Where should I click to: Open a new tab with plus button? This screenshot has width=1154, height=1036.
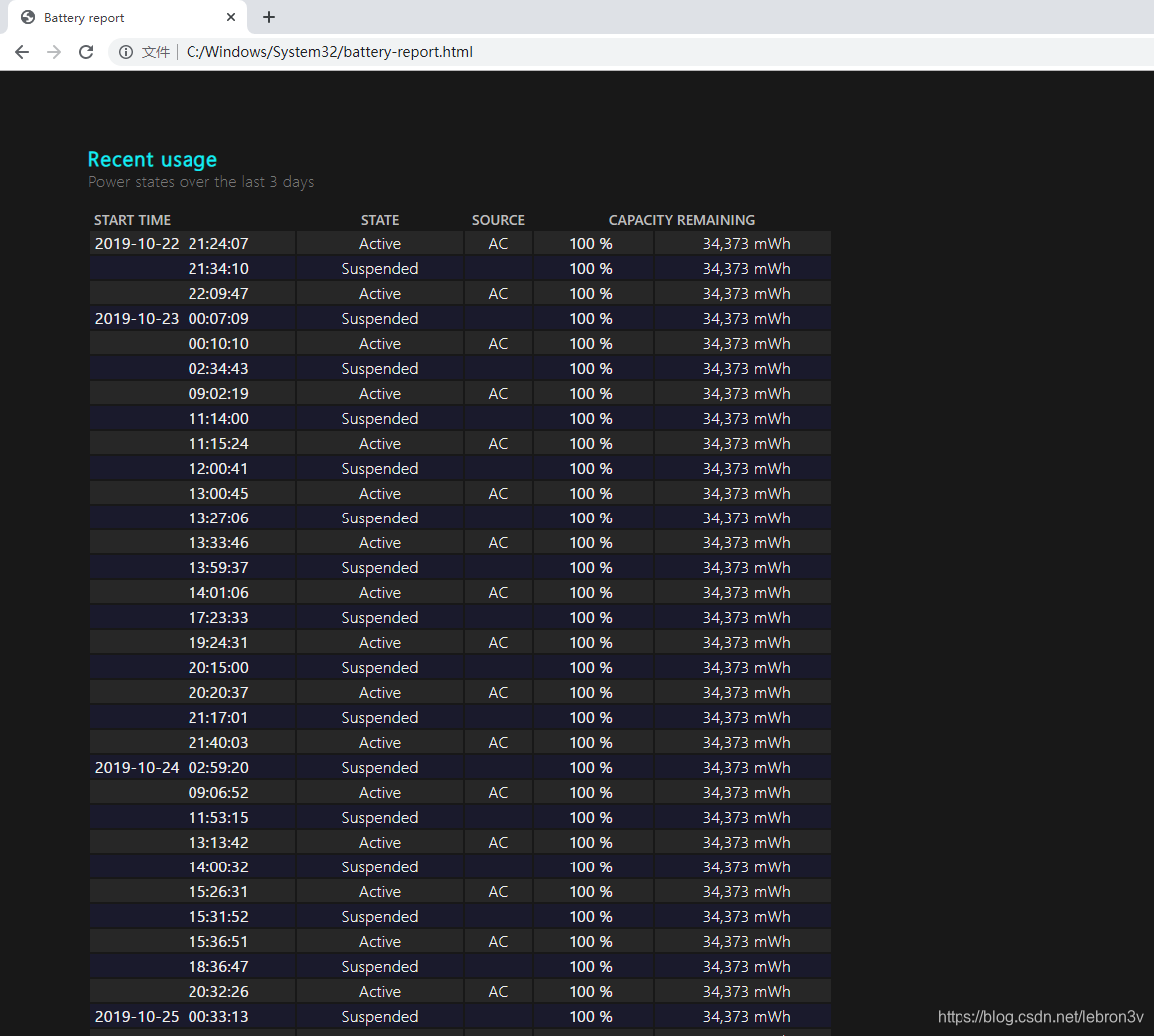[269, 17]
